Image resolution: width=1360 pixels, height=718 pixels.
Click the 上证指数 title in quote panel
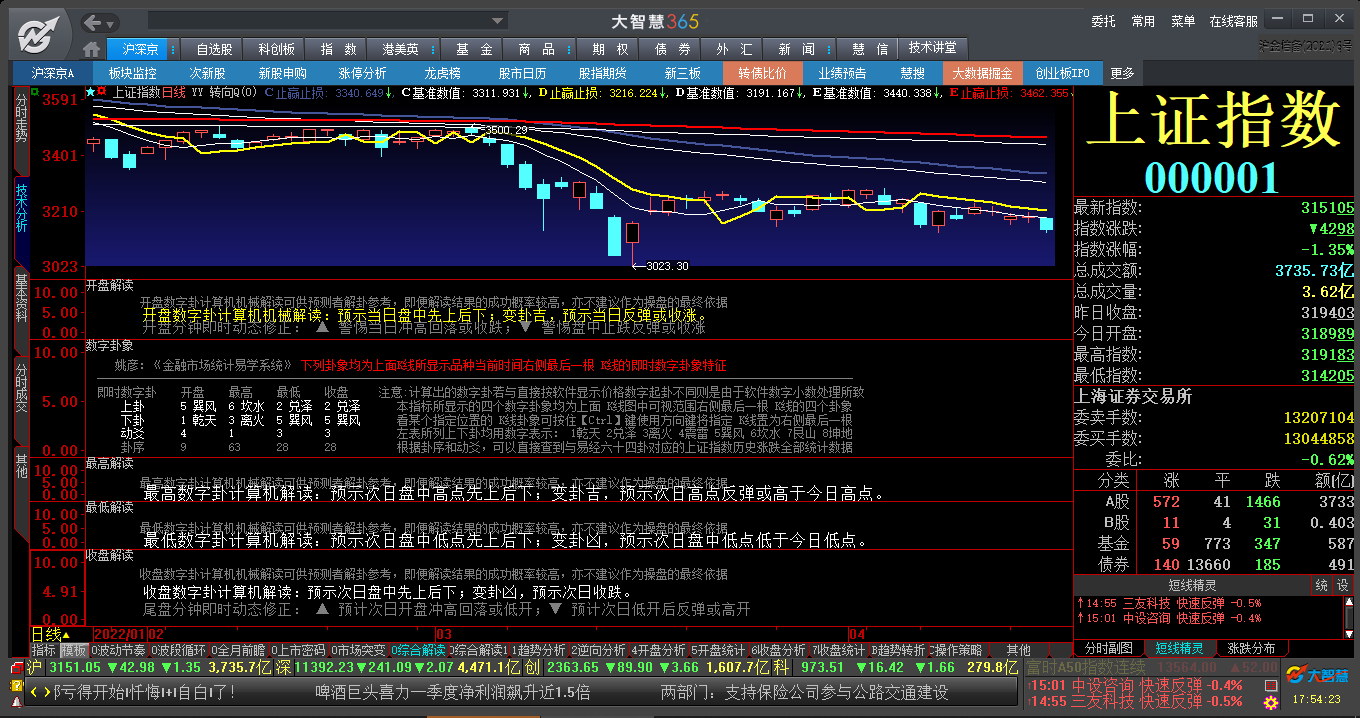tap(1214, 122)
